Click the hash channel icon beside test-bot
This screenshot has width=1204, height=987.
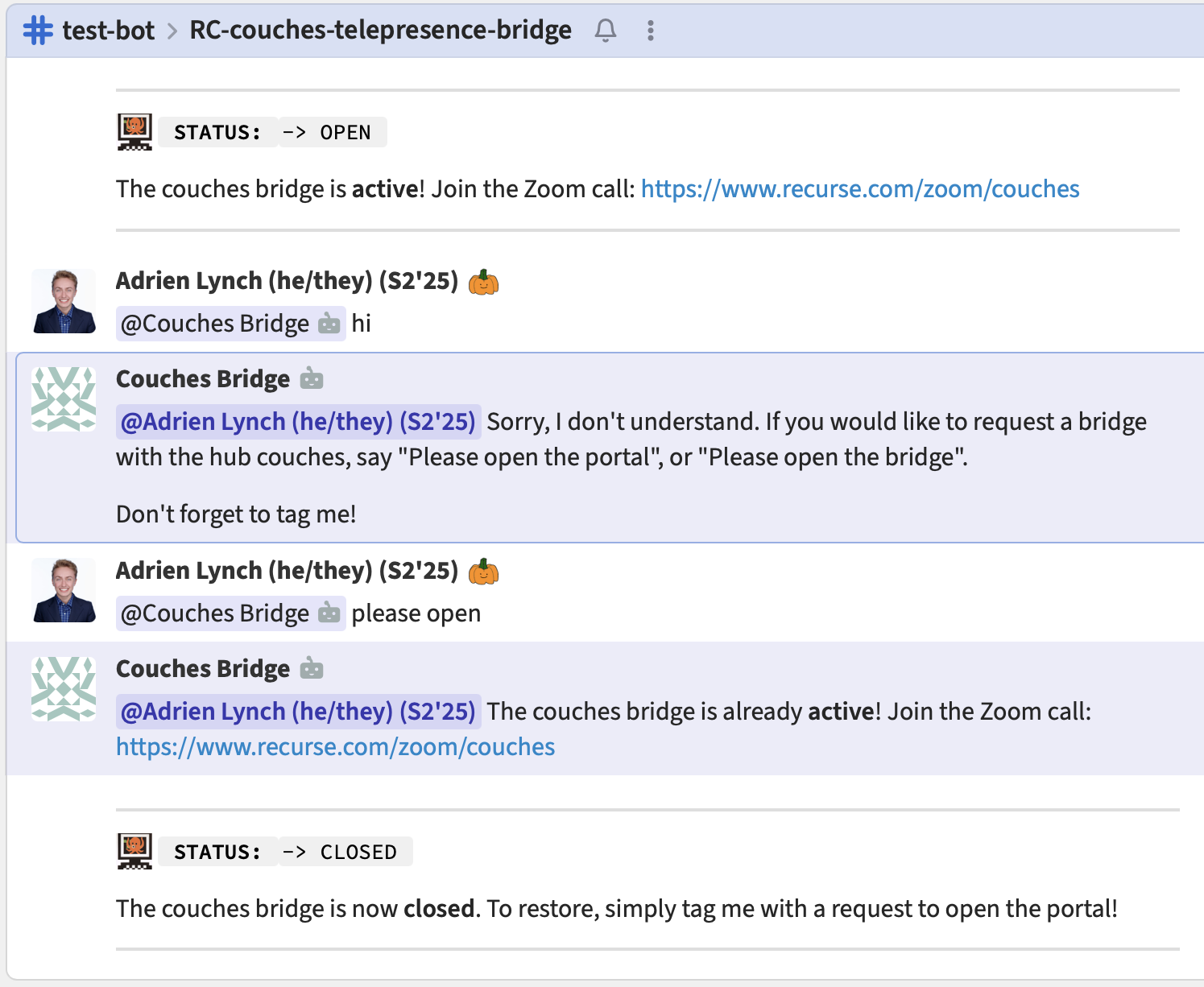pos(38,31)
